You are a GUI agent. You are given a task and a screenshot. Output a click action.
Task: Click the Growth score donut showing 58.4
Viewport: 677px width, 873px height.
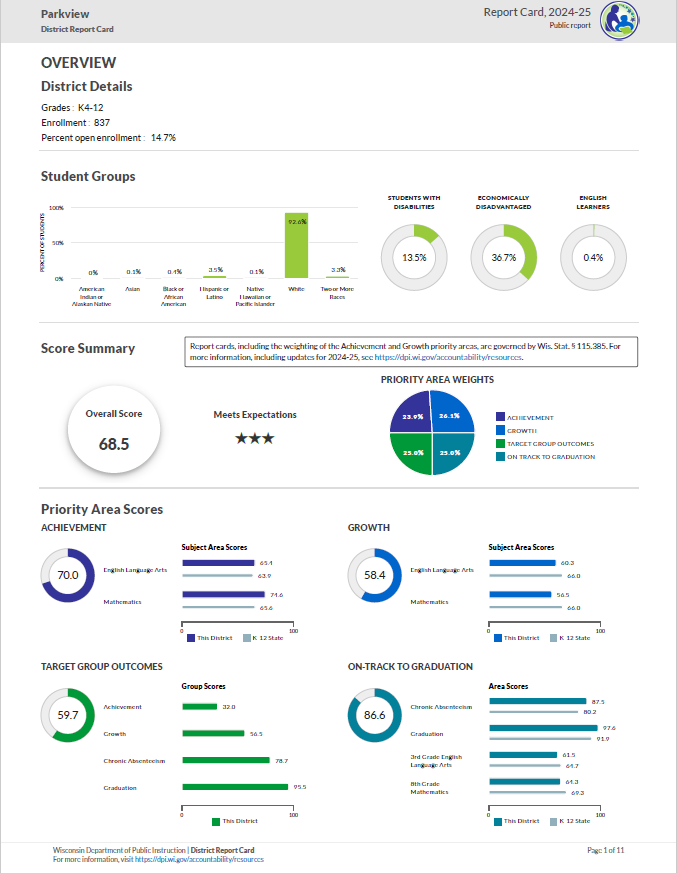pos(375,575)
